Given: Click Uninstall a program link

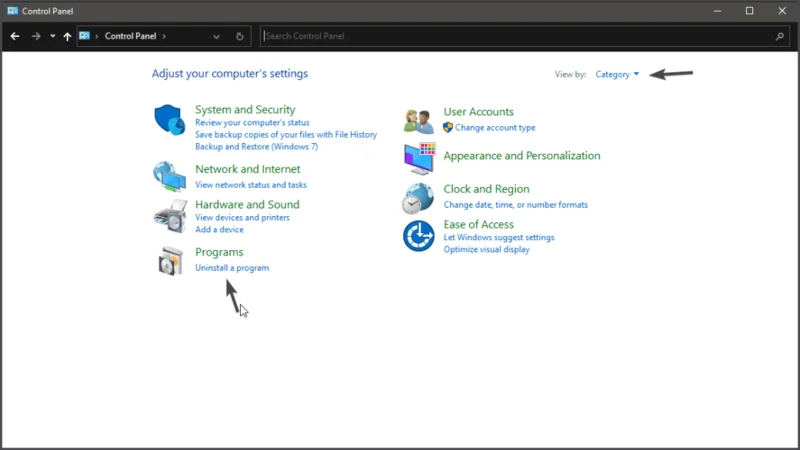Looking at the screenshot, I should pos(232,268).
